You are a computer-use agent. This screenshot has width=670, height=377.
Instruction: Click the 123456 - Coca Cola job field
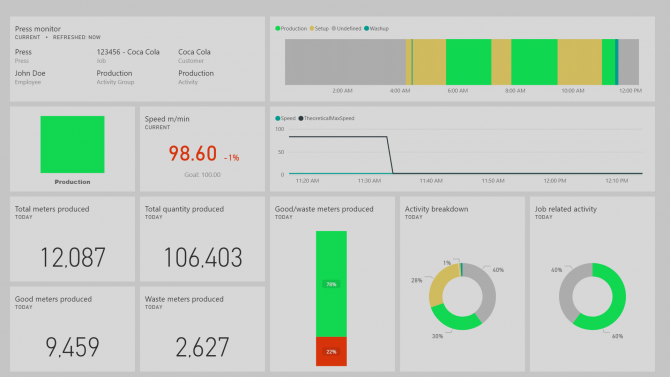coord(128,52)
